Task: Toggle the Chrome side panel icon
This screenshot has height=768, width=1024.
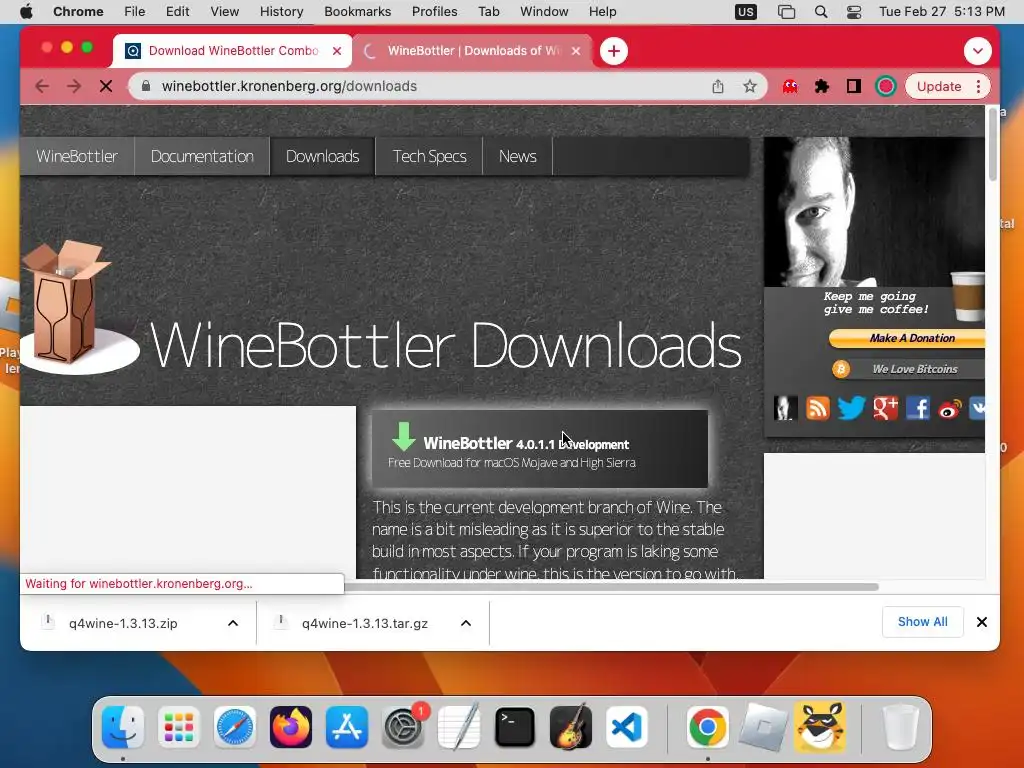Action: (x=854, y=86)
